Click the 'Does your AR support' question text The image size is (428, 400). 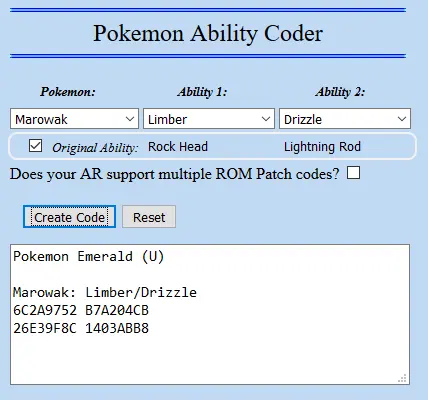click(174, 174)
